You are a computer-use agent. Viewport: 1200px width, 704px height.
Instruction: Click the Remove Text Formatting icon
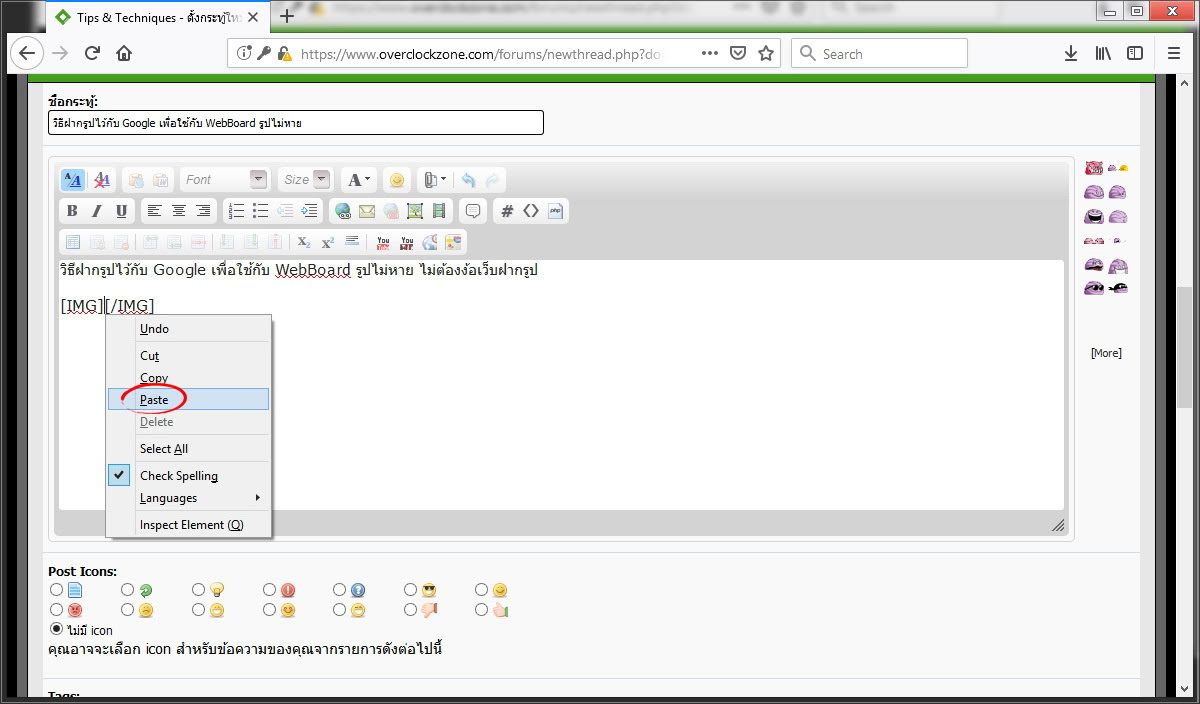pyautogui.click(x=102, y=180)
